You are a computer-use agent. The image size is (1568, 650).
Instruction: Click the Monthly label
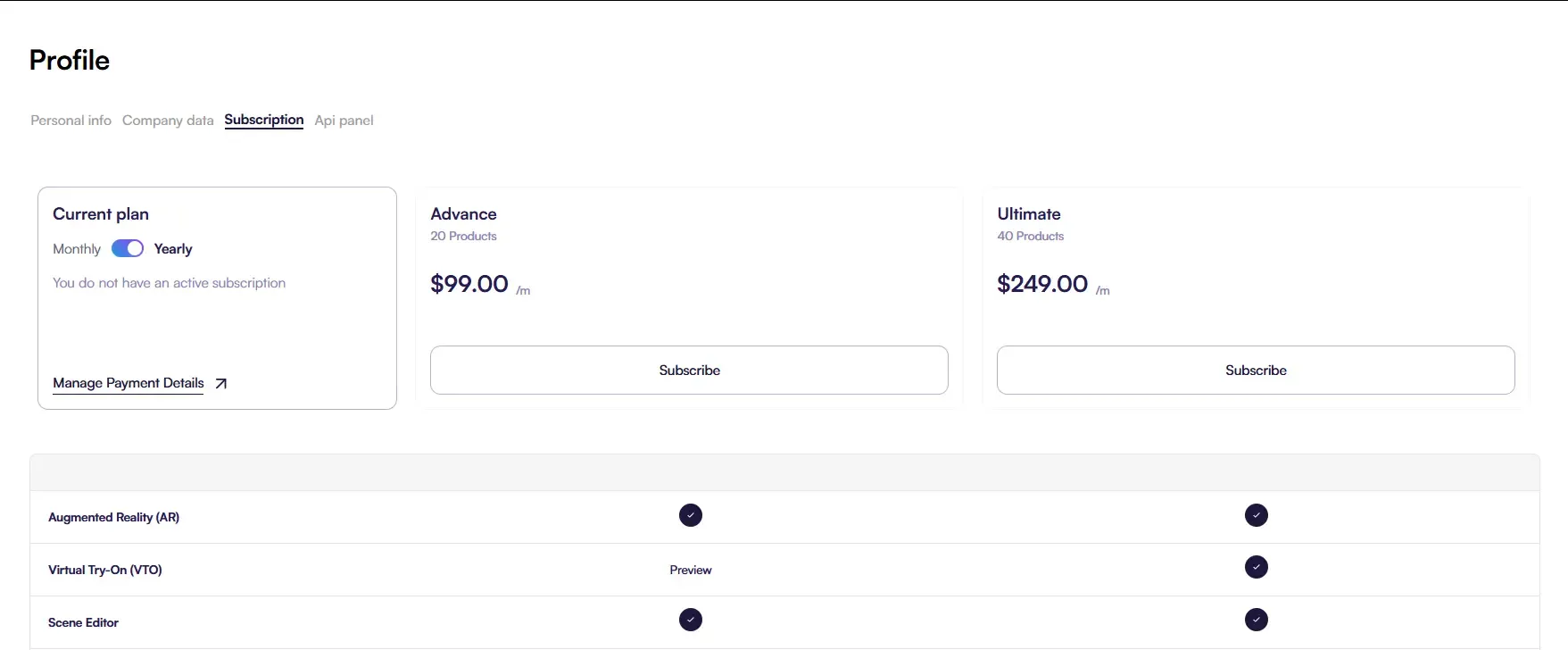[x=76, y=248]
